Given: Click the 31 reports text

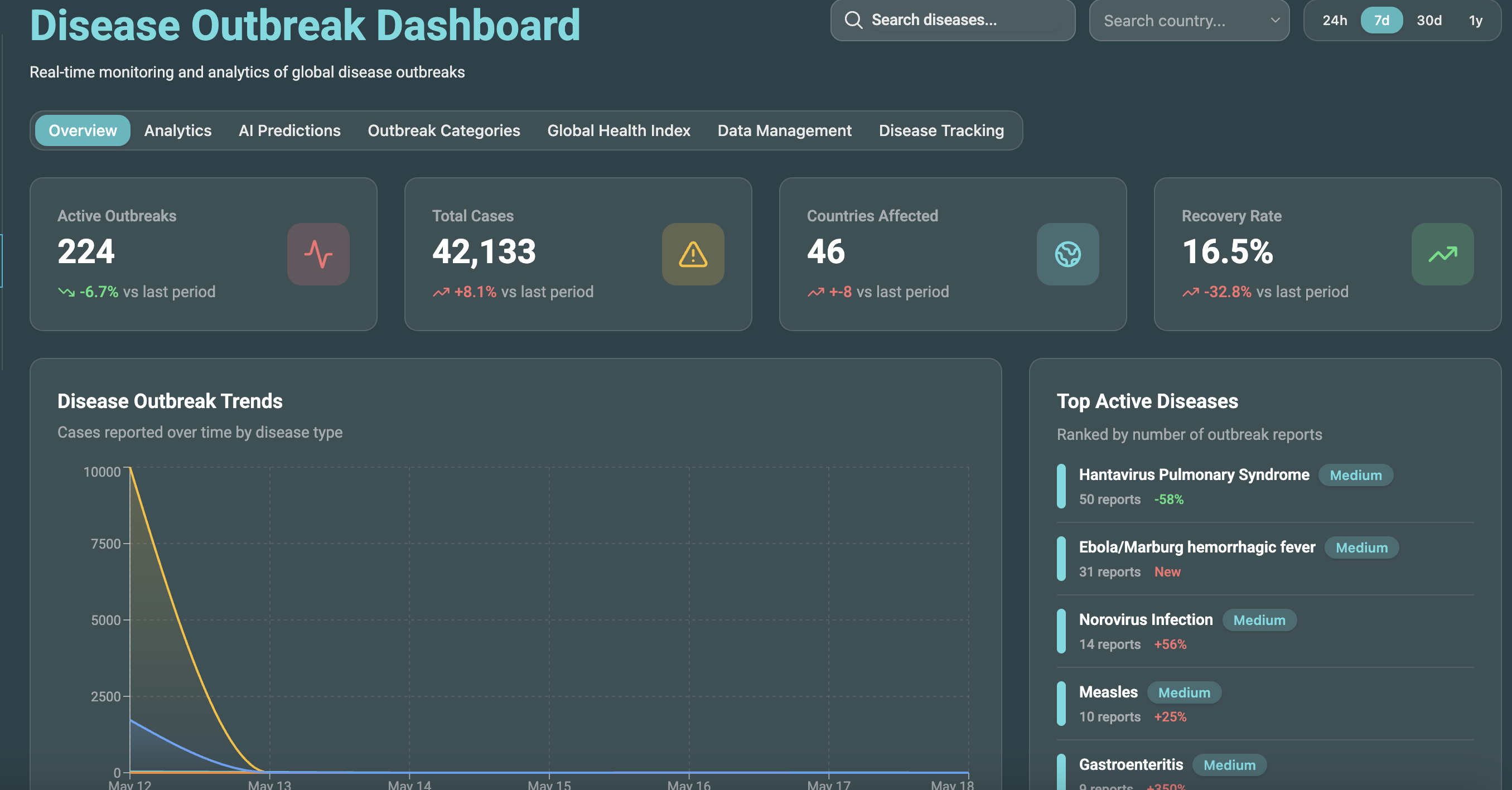Looking at the screenshot, I should pos(1109,571).
